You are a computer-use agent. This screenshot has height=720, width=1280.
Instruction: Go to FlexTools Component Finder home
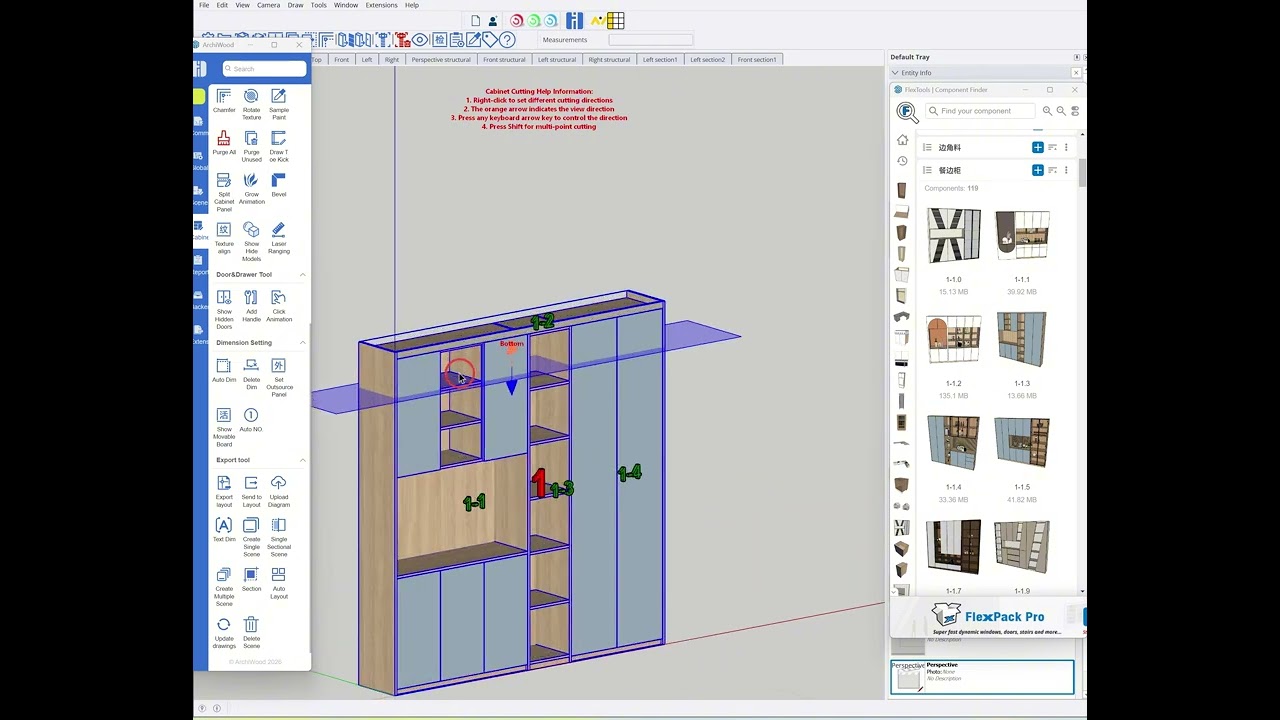coord(902,140)
